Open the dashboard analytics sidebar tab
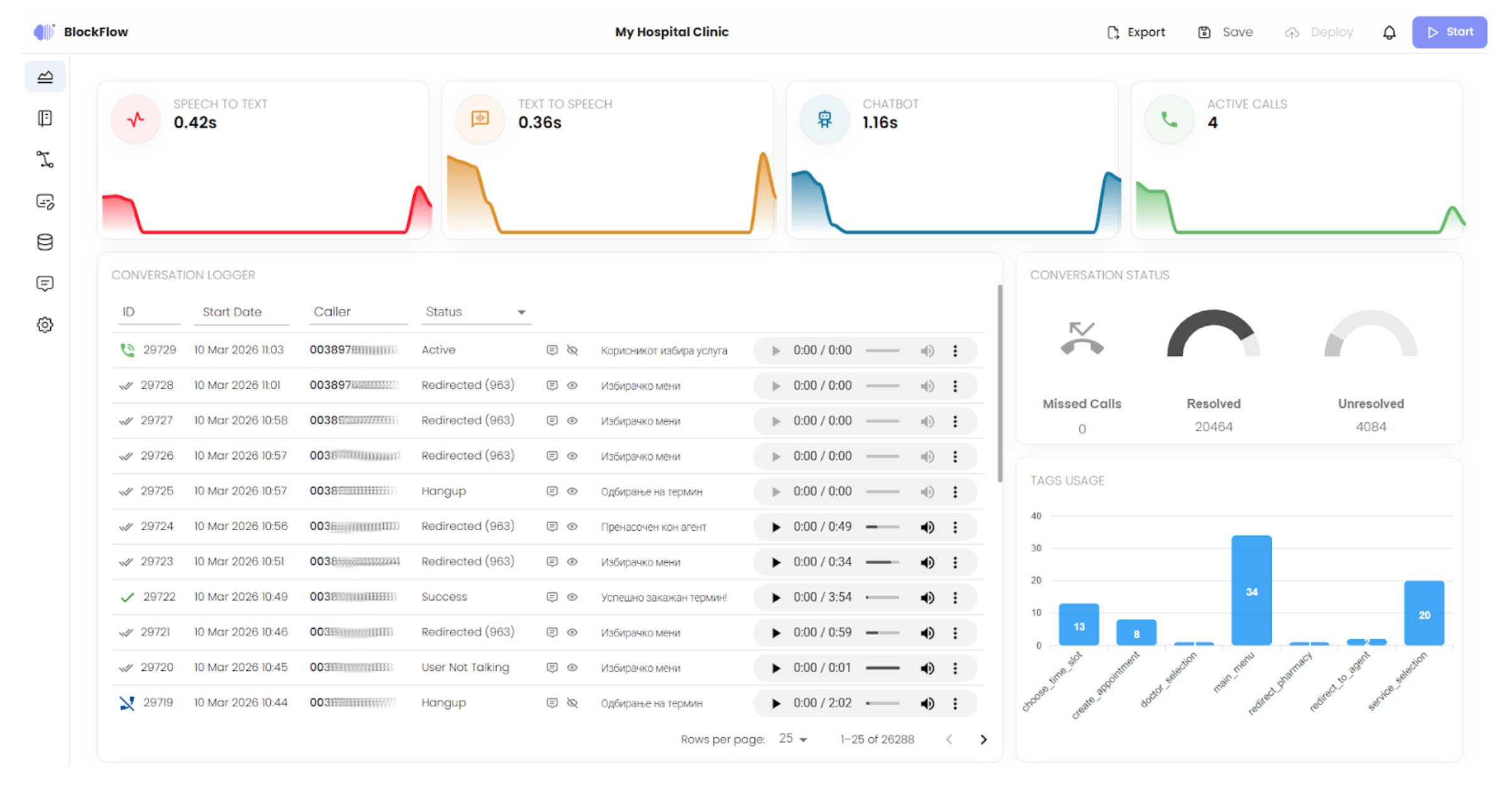 tap(45, 77)
